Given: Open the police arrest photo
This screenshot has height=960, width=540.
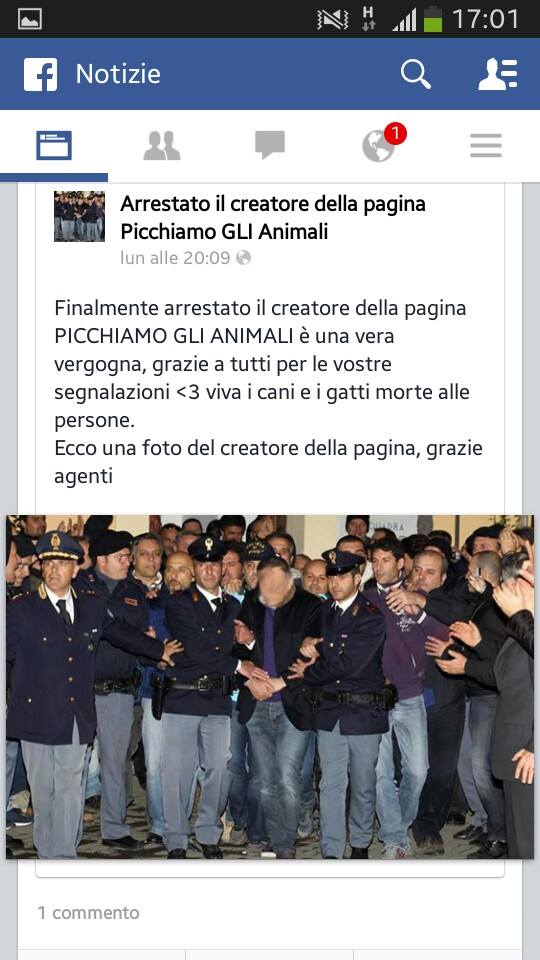Looking at the screenshot, I should pyautogui.click(x=270, y=686).
